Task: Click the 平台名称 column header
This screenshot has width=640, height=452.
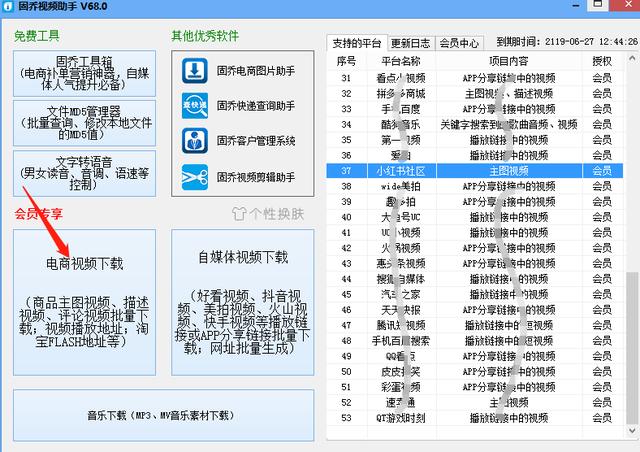Action: click(401, 61)
